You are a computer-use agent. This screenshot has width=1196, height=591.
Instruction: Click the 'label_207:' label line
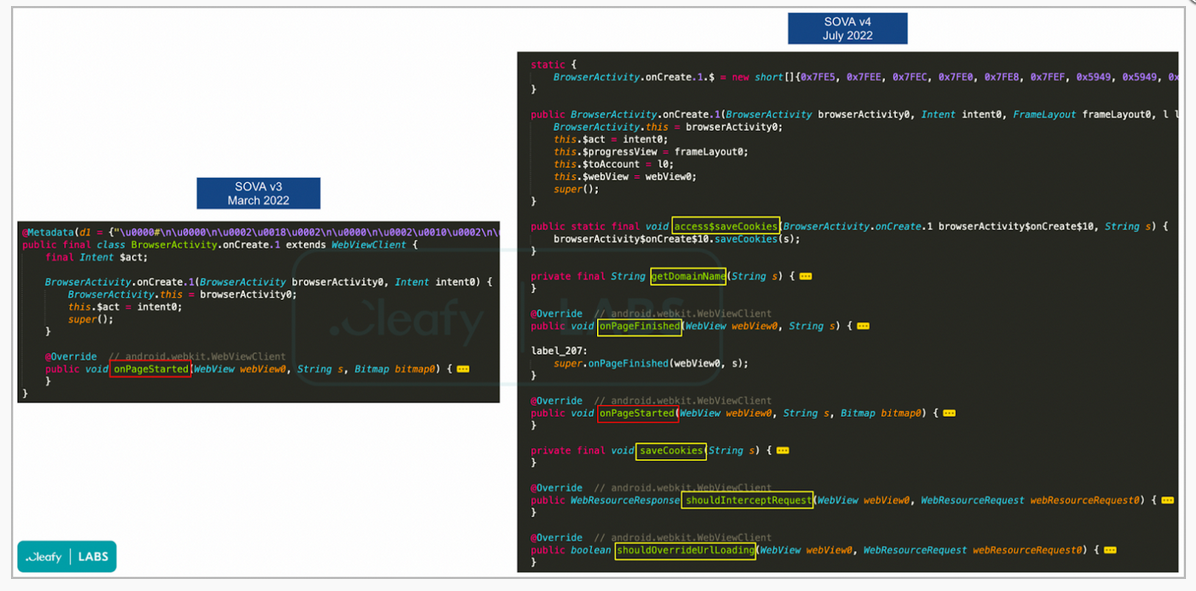(559, 351)
